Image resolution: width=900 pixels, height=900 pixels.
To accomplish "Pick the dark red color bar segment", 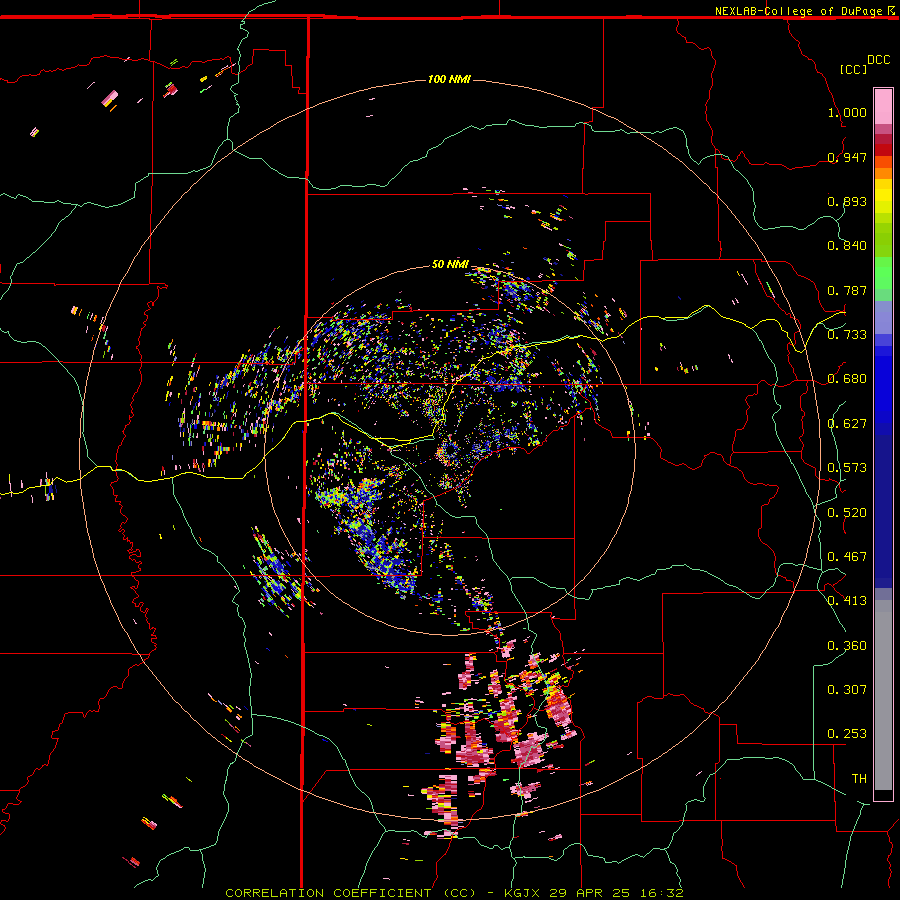I will 883,149.
